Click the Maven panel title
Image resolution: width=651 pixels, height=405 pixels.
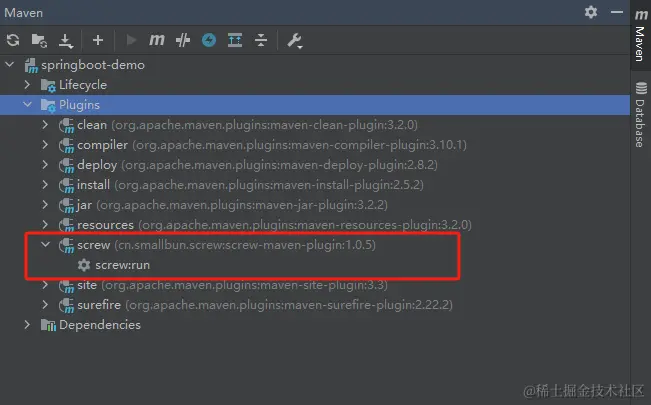pos(24,12)
